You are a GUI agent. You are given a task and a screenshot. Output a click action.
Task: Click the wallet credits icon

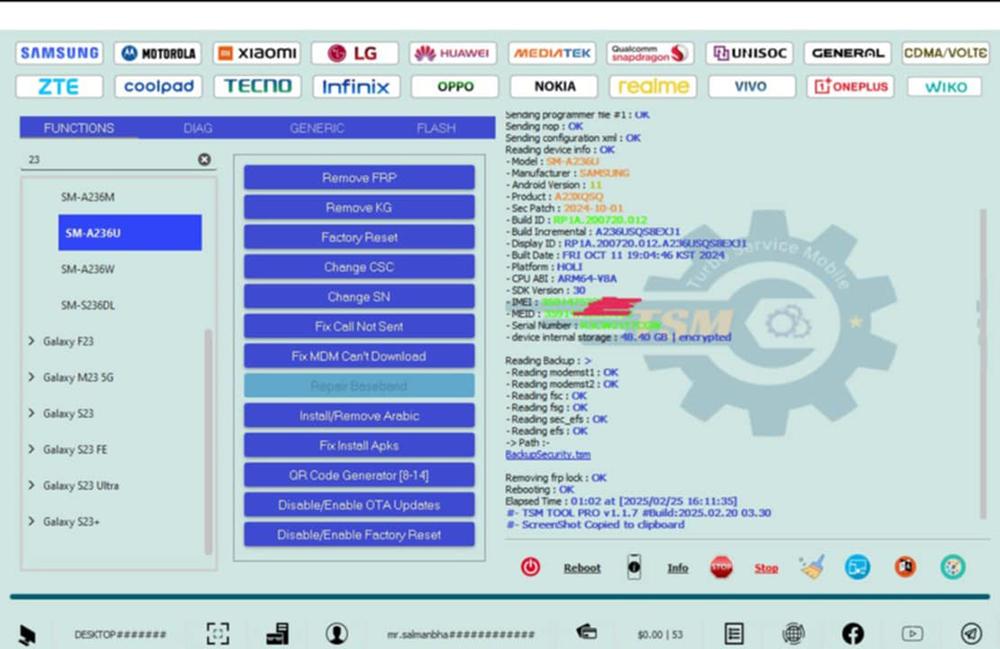(x=587, y=632)
